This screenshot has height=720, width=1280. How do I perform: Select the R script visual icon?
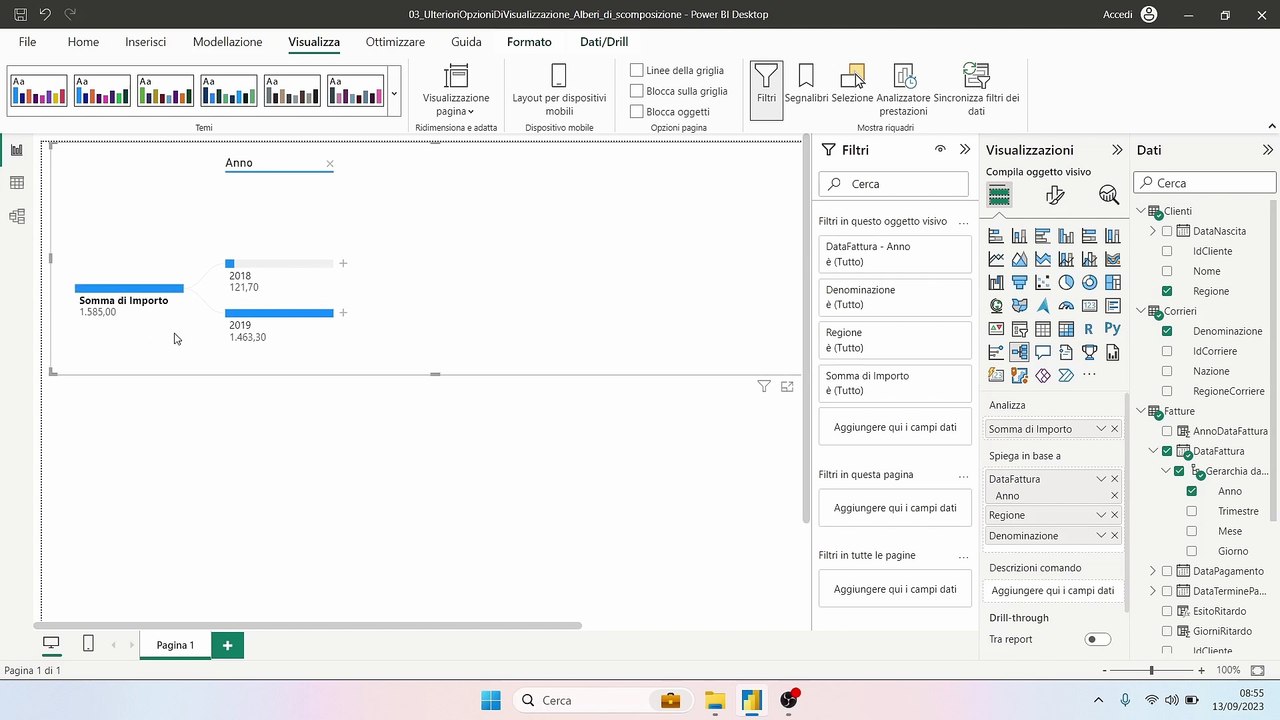(x=1089, y=329)
